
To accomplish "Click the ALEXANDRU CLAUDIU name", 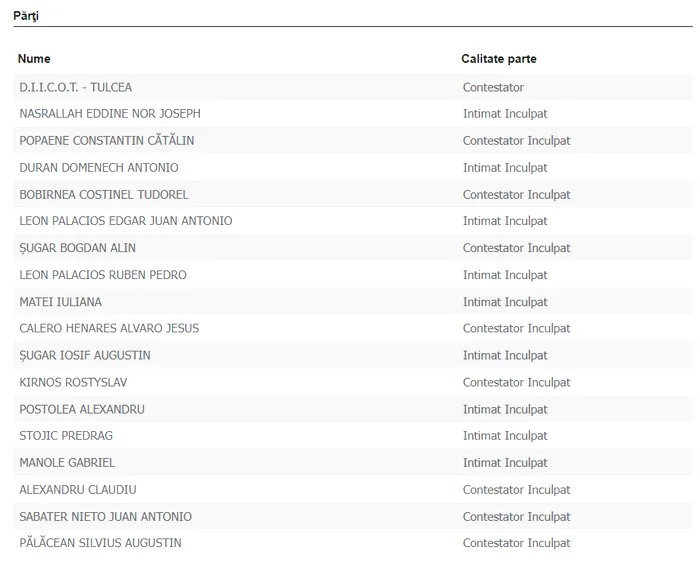I will point(77,490).
